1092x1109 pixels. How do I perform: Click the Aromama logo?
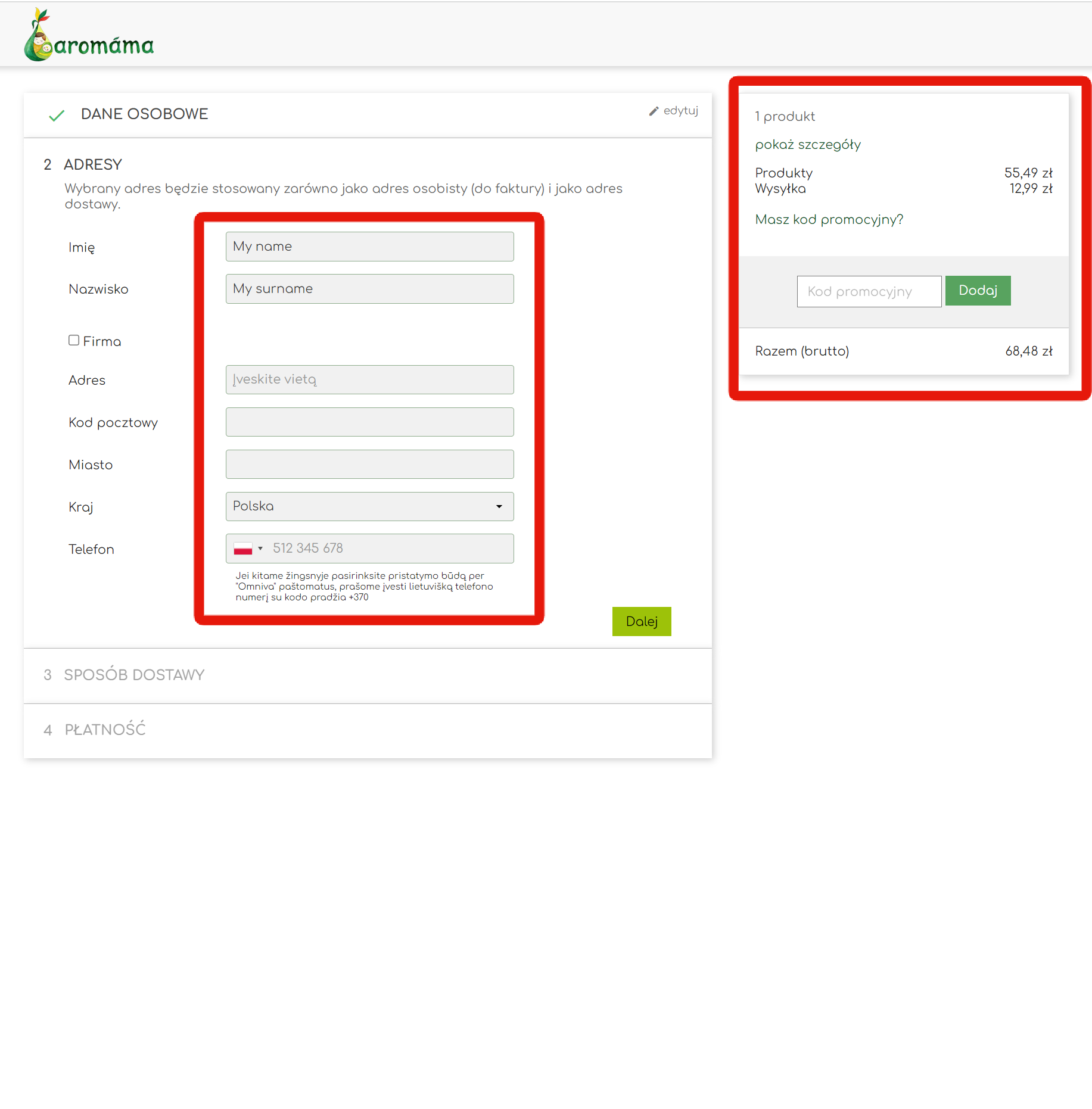pyautogui.click(x=89, y=36)
